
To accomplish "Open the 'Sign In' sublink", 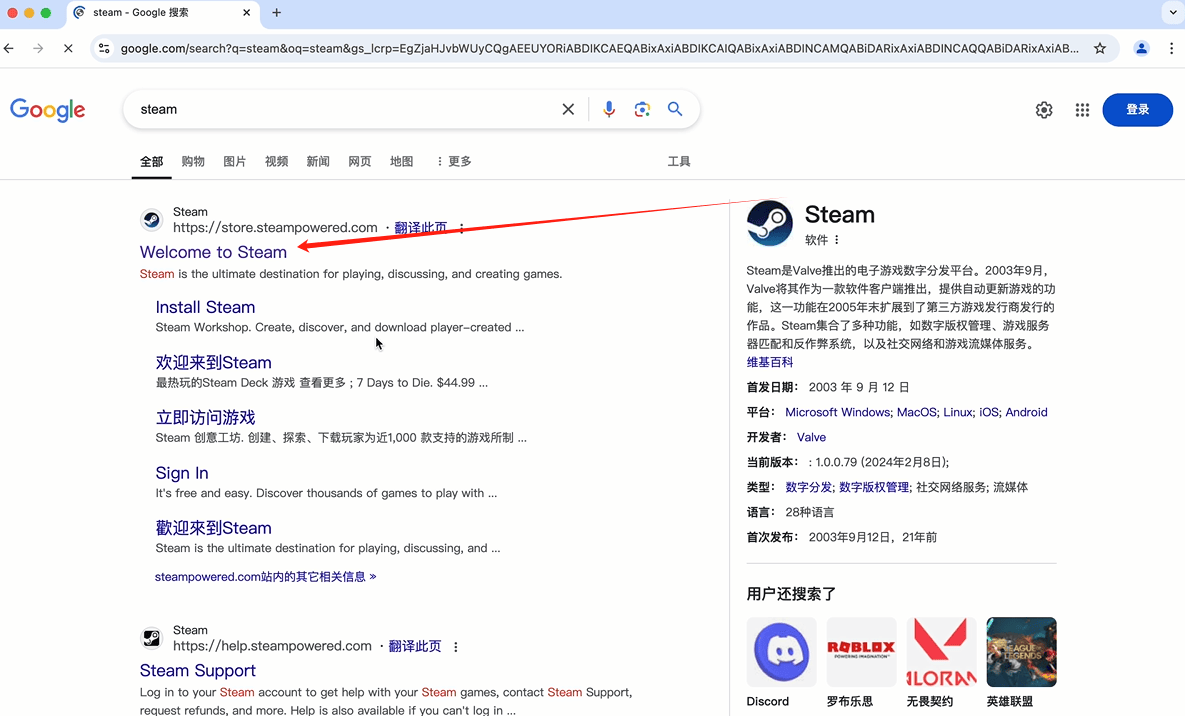I will (x=181, y=473).
